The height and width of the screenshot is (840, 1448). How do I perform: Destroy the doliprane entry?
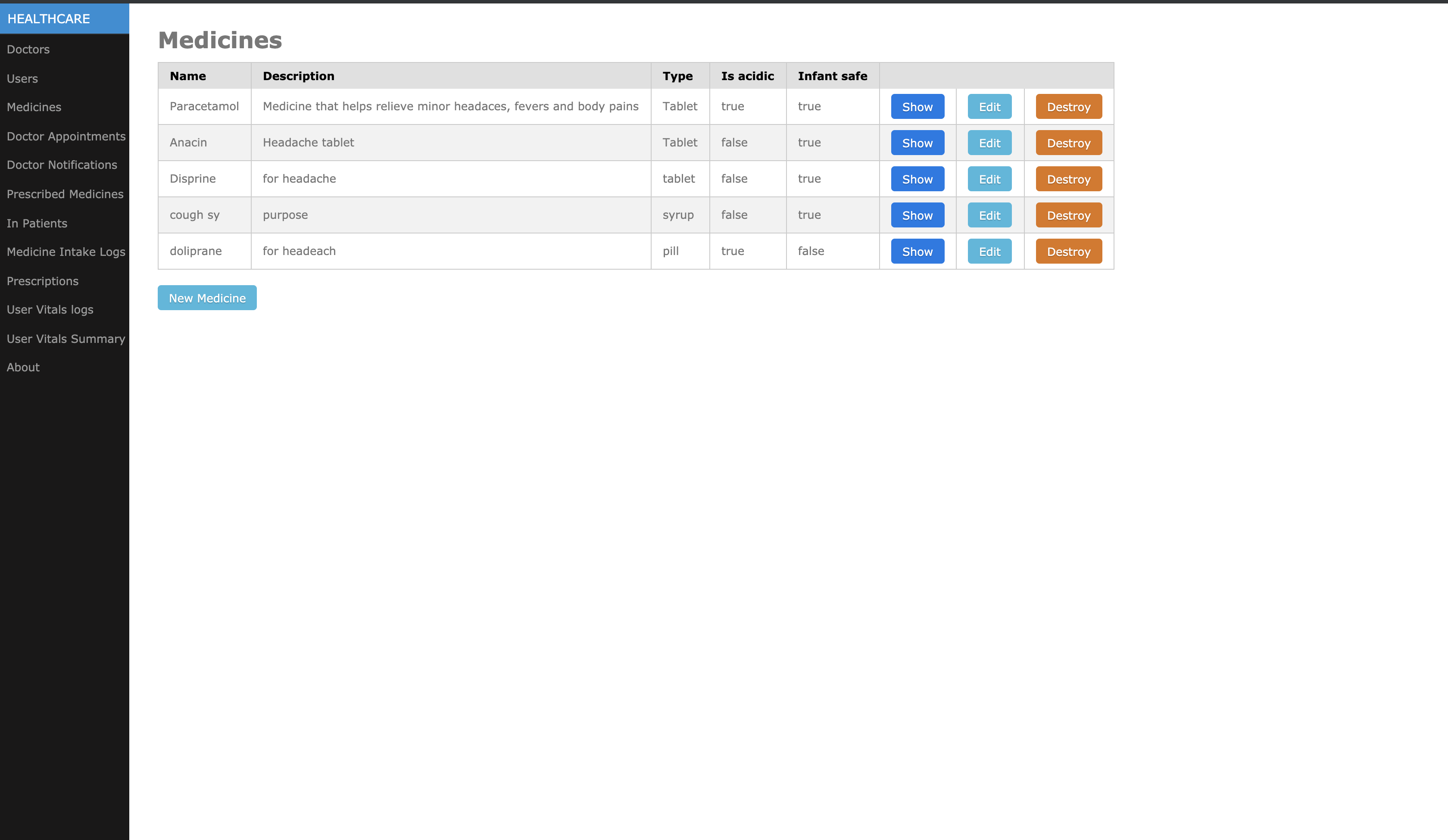tap(1068, 252)
